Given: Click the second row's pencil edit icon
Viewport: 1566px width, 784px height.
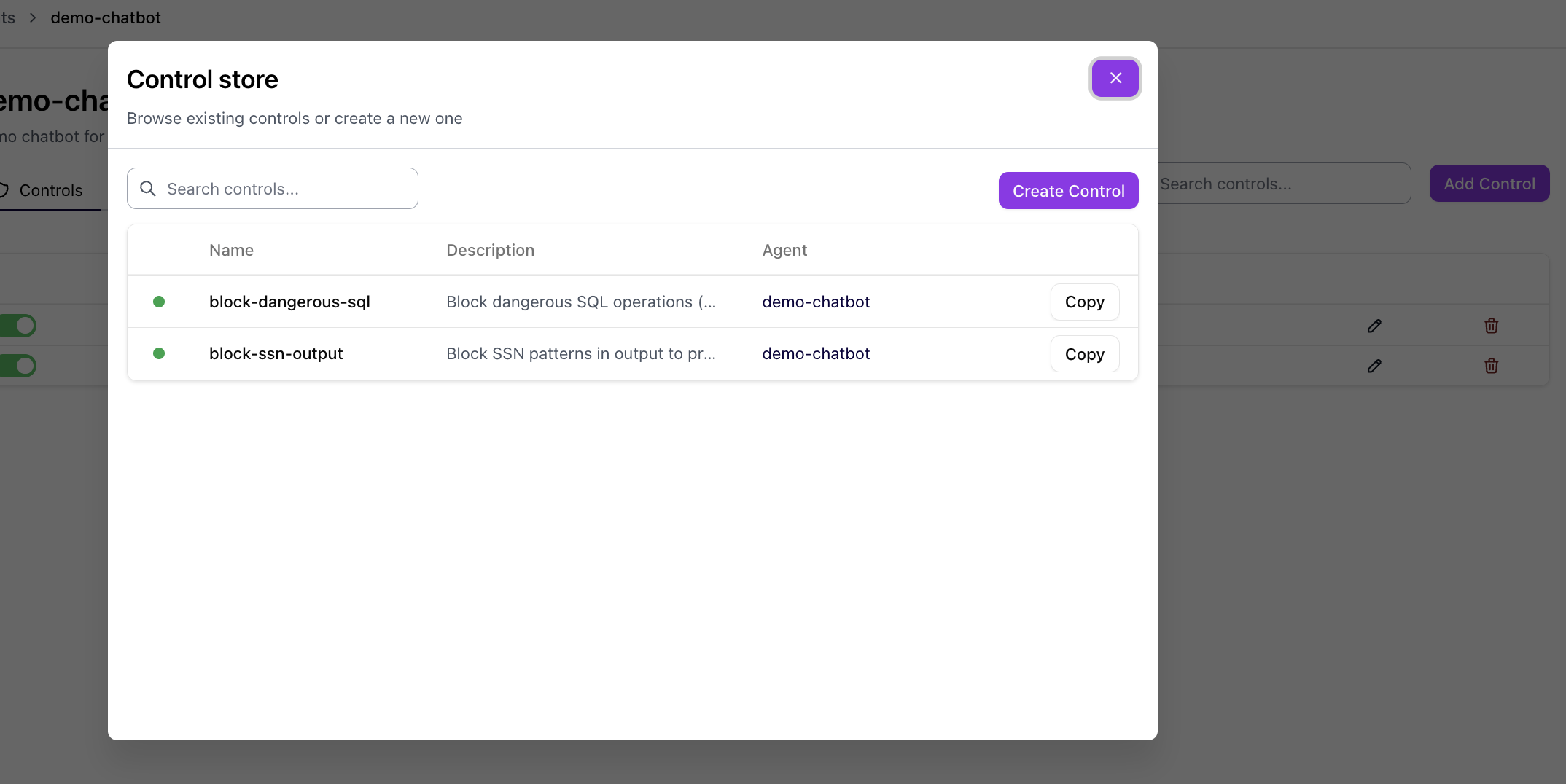Looking at the screenshot, I should [x=1374, y=366].
